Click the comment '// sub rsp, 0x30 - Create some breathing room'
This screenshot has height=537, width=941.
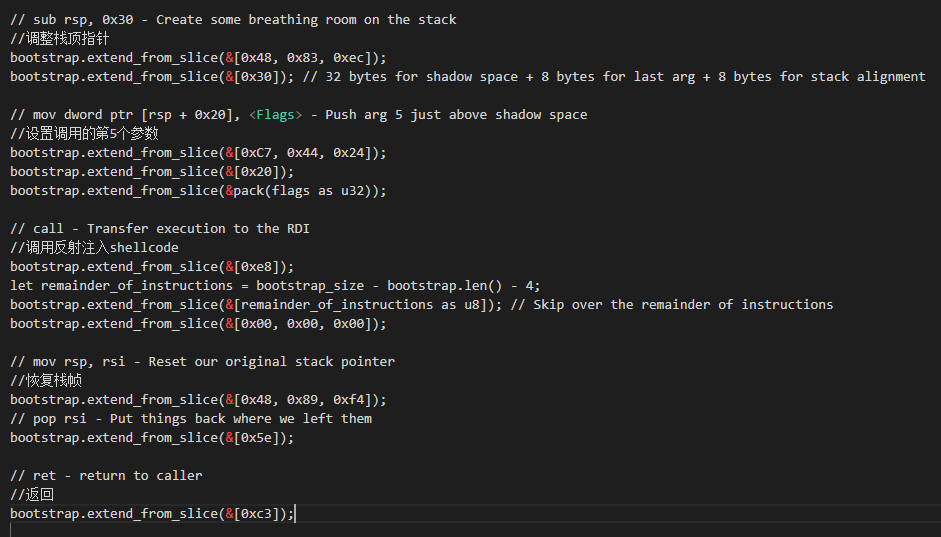click(x=233, y=20)
